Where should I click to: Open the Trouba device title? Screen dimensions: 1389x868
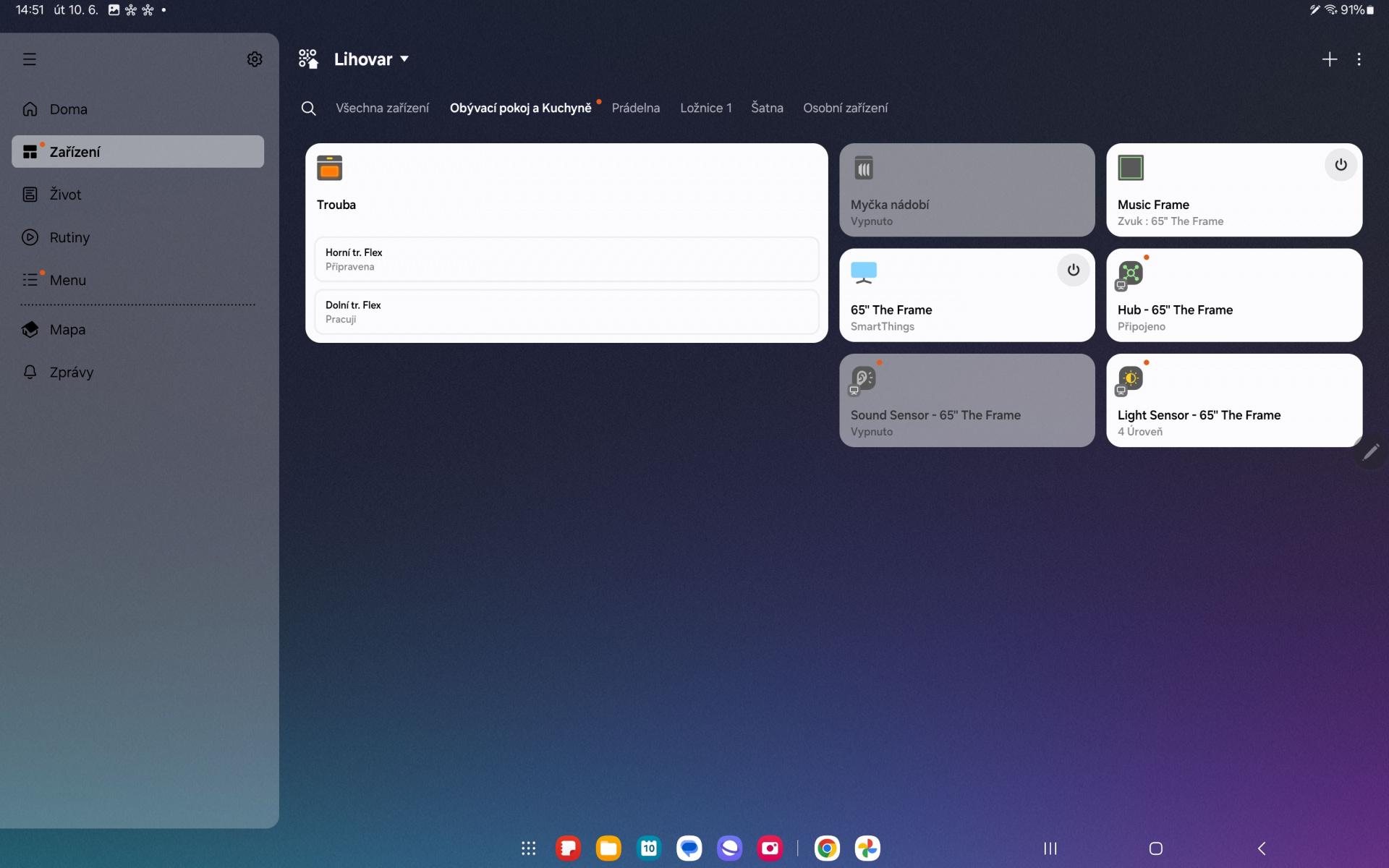(x=336, y=205)
